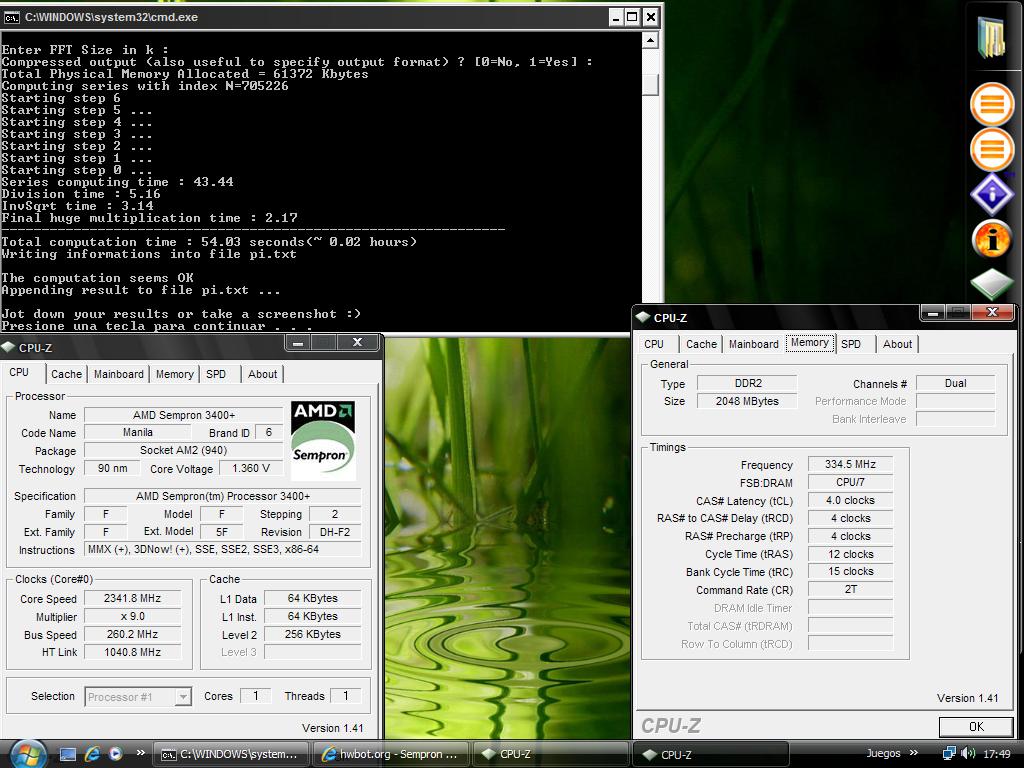Switch to cmd.exe taskbar button
This screenshot has height=768, width=1024.
click(x=231, y=754)
